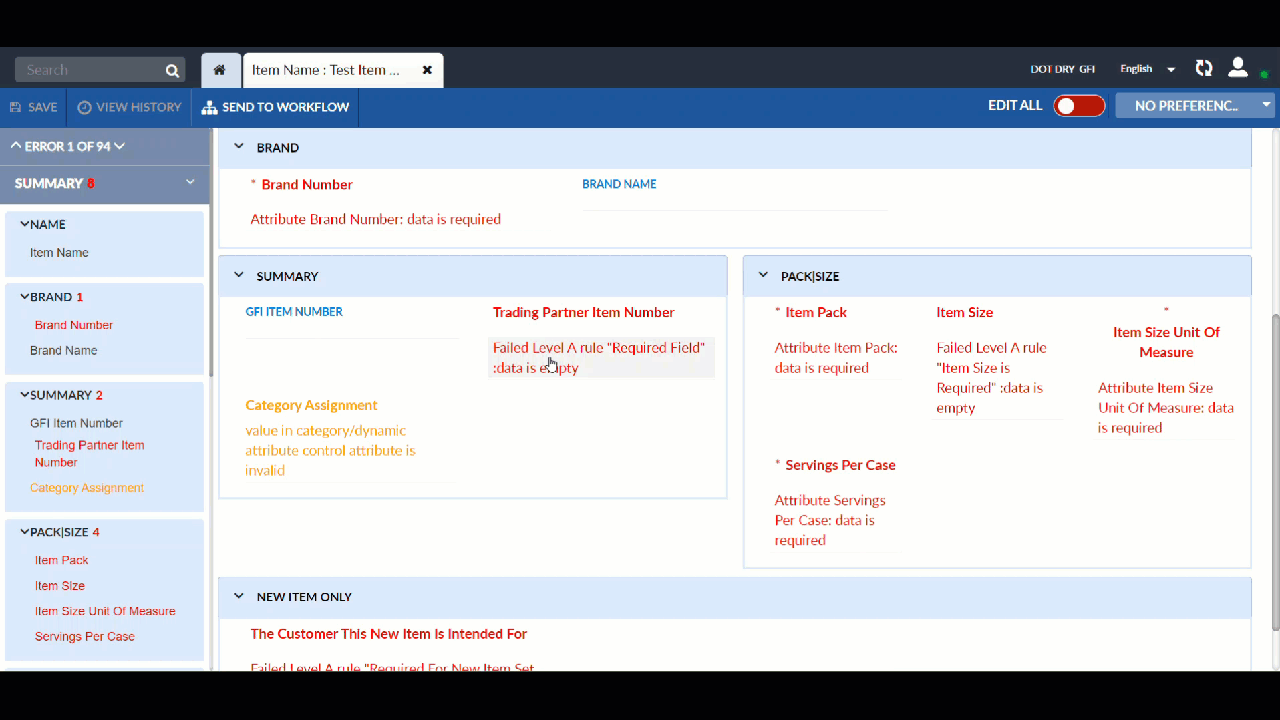The image size is (1280, 720).
Task: Collapse the BRAND section panel
Action: point(238,147)
